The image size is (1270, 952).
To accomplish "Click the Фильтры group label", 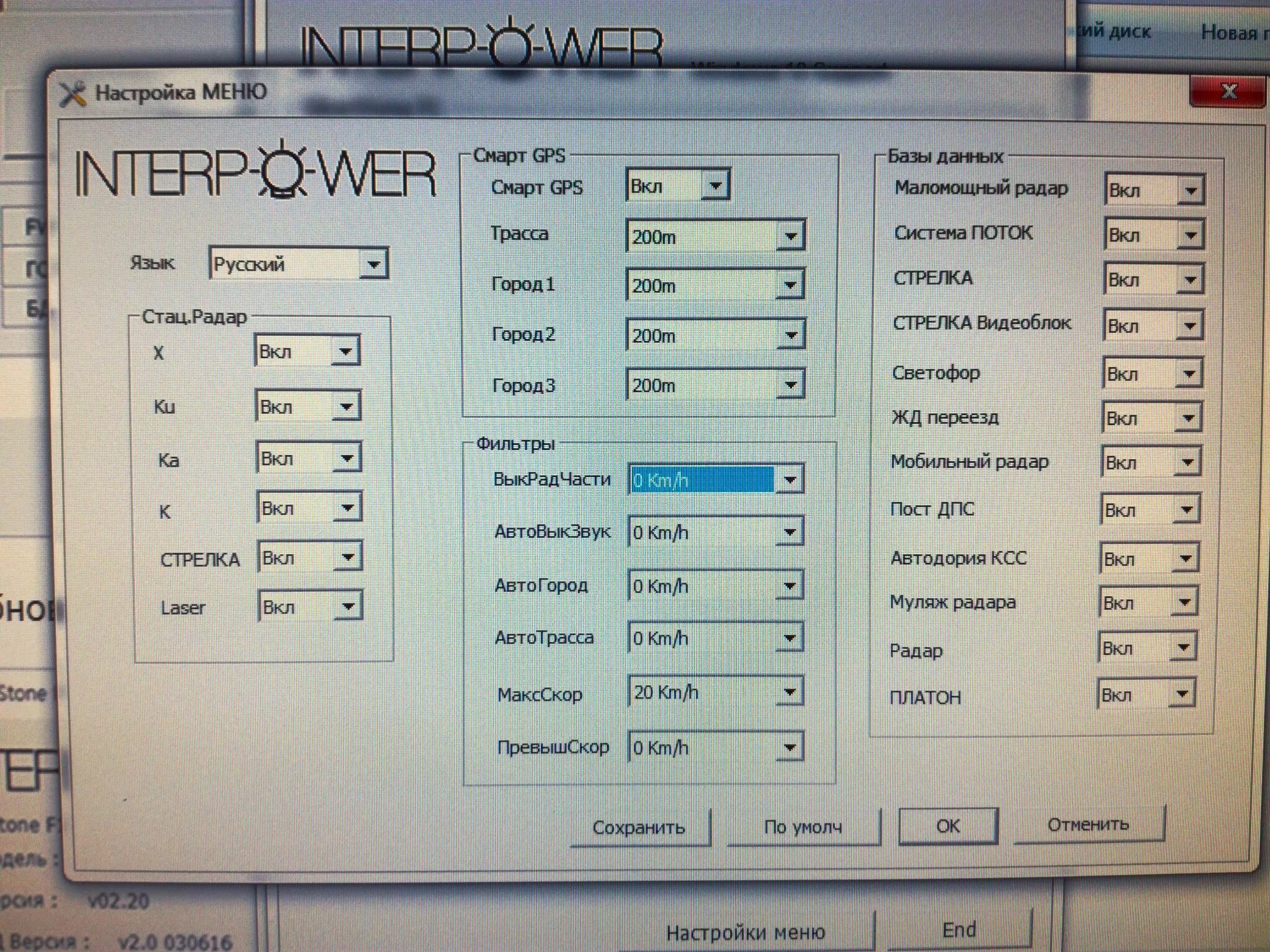I will point(515,443).
